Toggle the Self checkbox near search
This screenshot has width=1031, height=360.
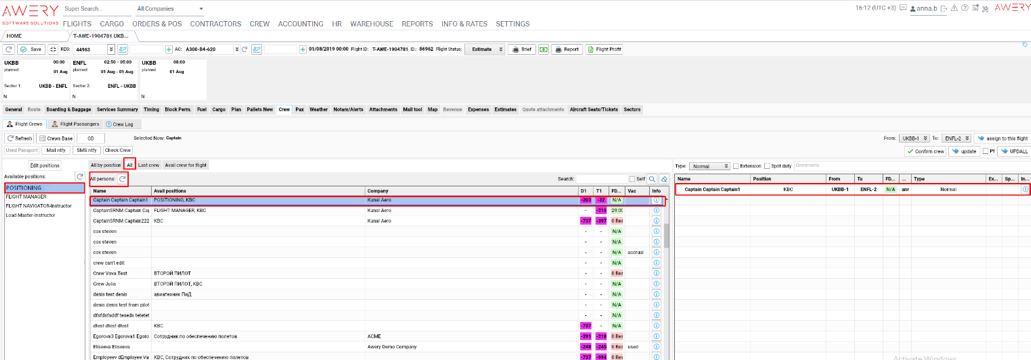click(632, 179)
